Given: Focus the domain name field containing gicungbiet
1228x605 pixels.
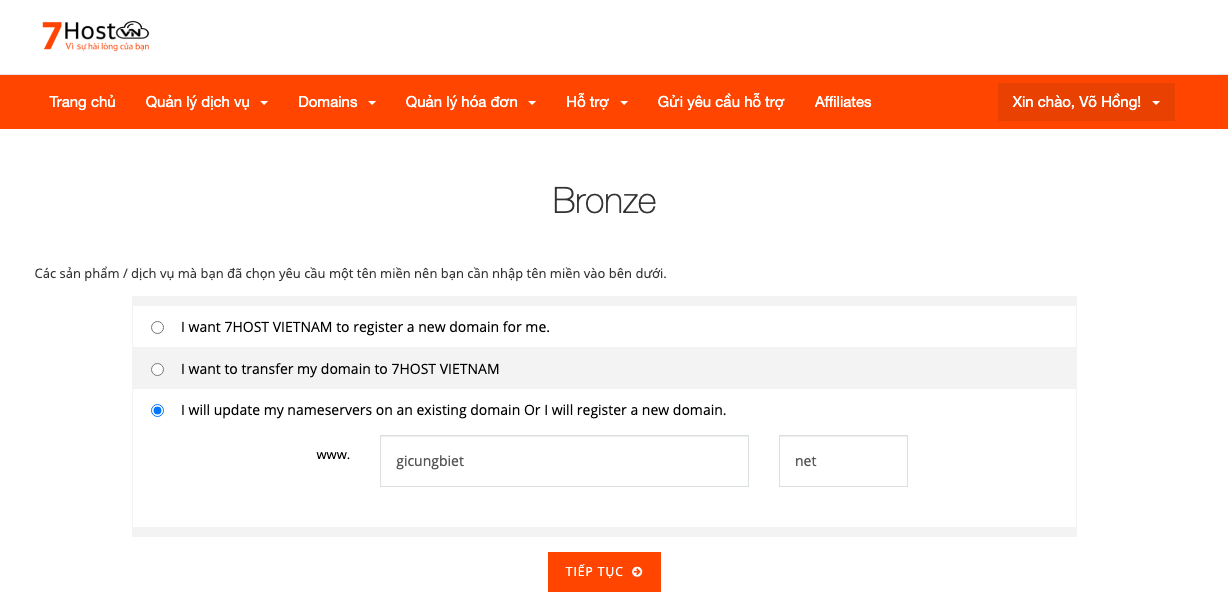Looking at the screenshot, I should (564, 461).
